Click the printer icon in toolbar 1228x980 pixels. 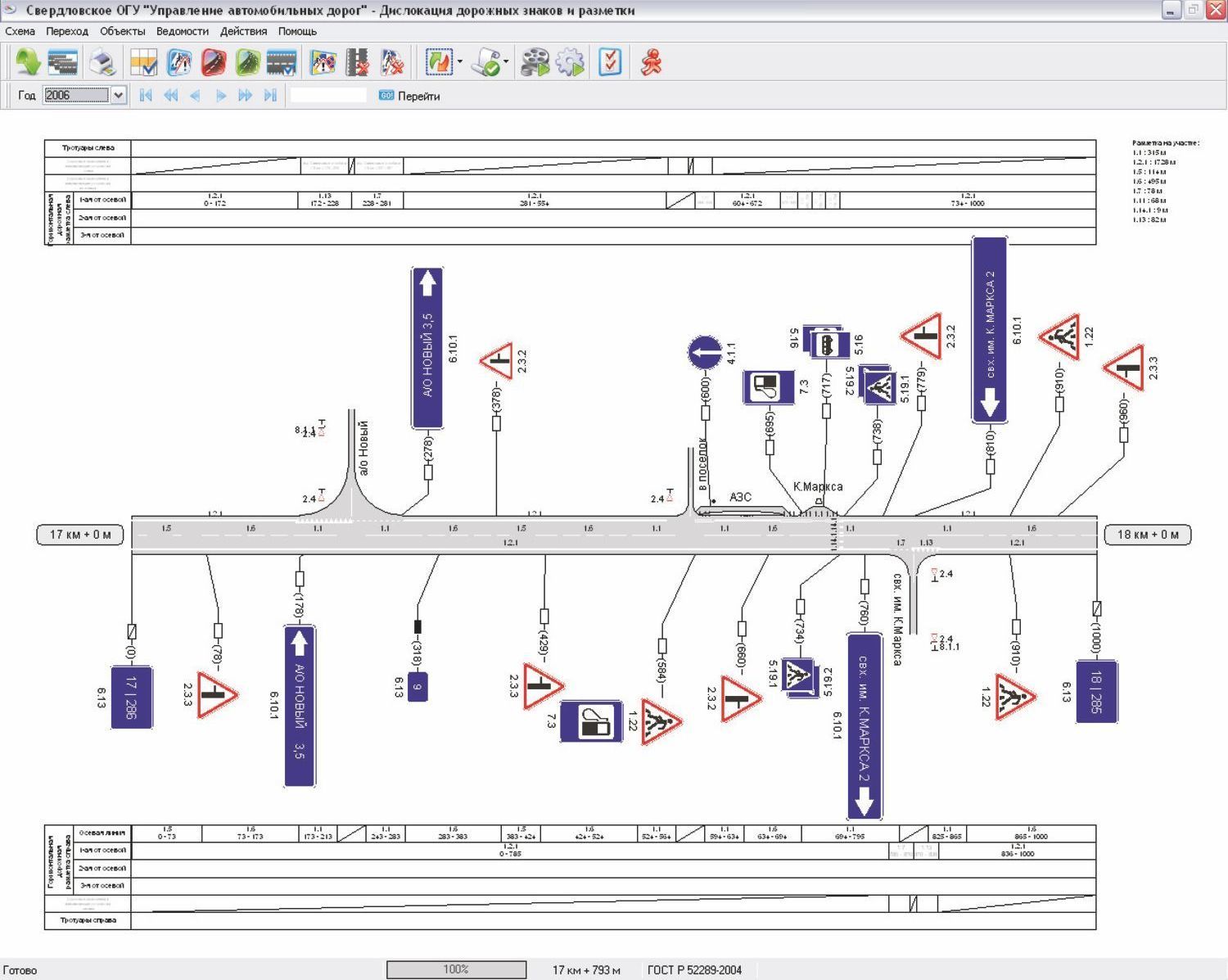[x=102, y=62]
